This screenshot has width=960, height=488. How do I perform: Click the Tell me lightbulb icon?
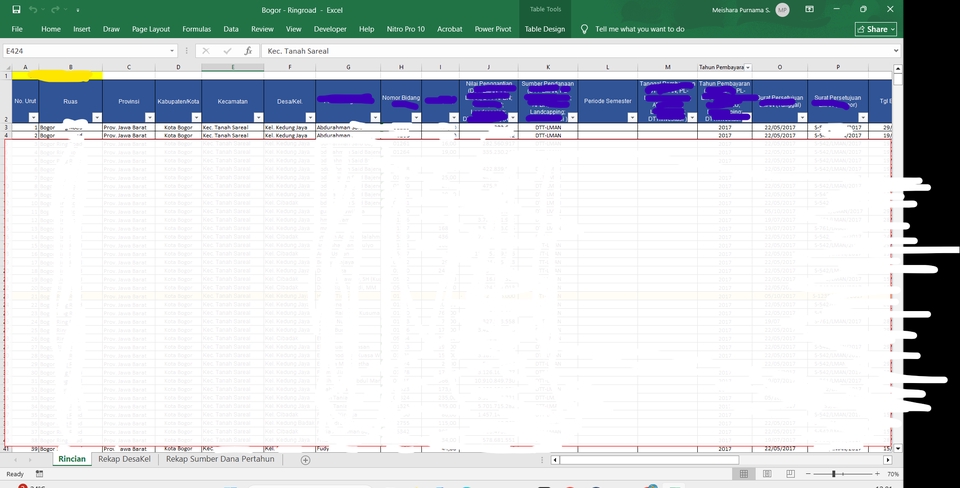pyautogui.click(x=585, y=29)
